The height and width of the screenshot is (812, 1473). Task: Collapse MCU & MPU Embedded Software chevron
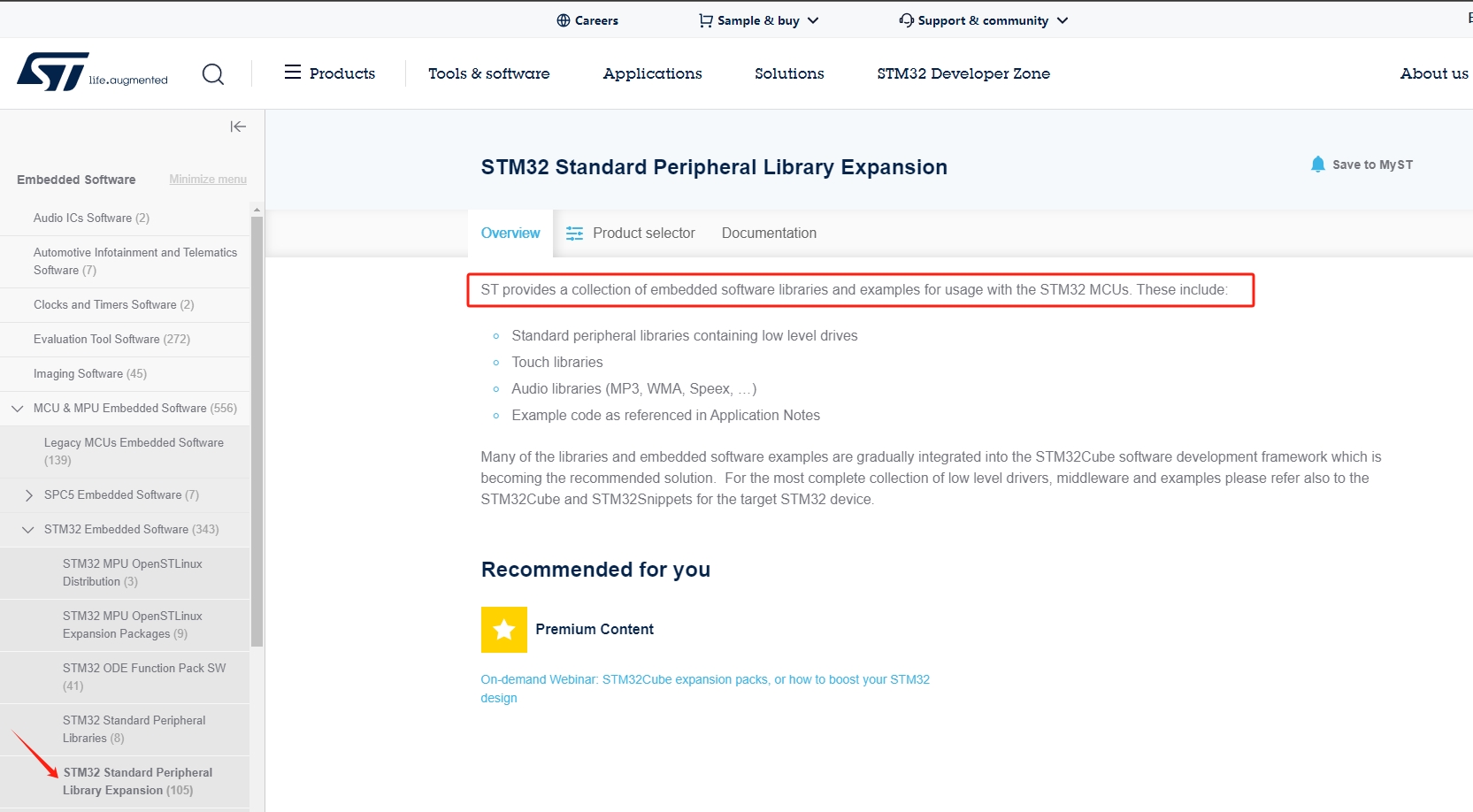17,408
